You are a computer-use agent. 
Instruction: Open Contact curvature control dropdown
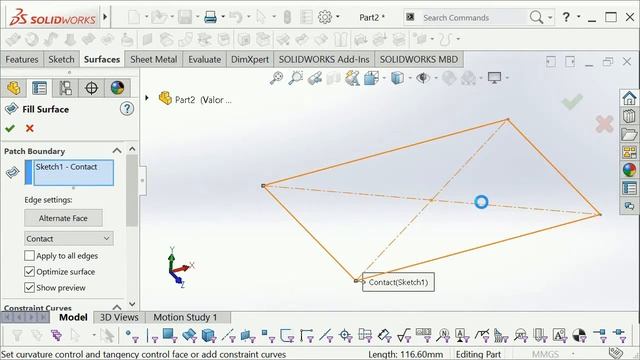click(69, 238)
